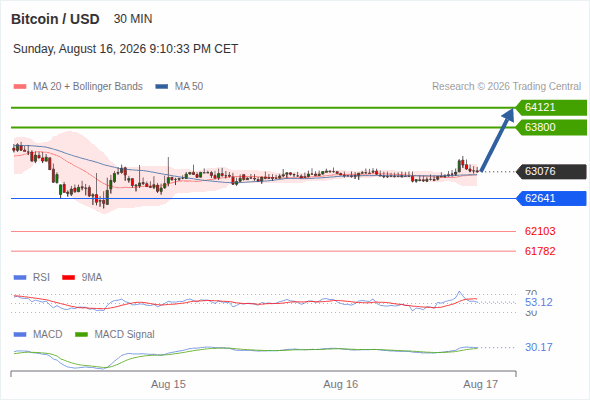Click the RSI blue legend swatch

(x=20, y=278)
